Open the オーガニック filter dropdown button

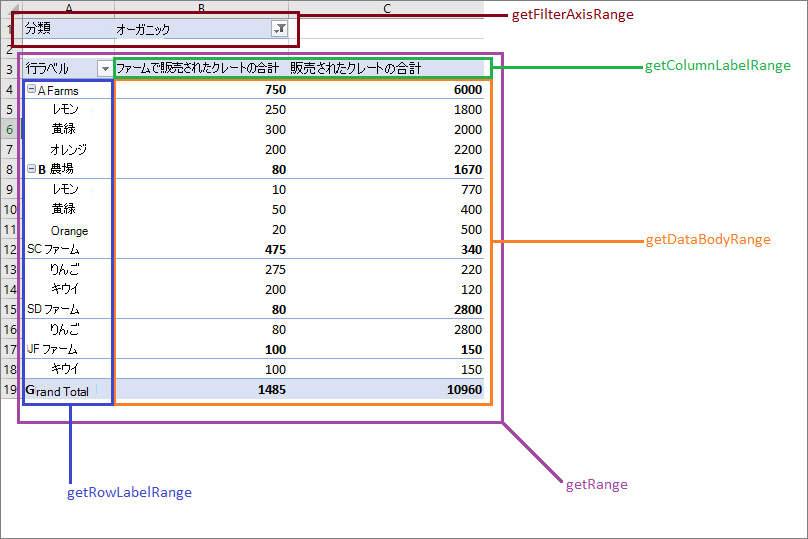(x=280, y=29)
